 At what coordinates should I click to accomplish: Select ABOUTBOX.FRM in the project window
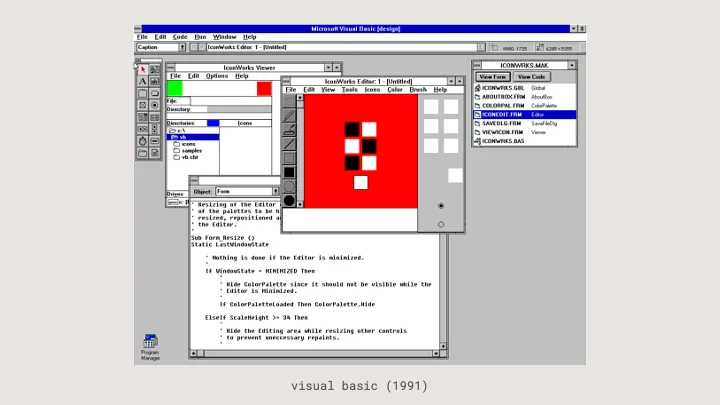coord(525,97)
